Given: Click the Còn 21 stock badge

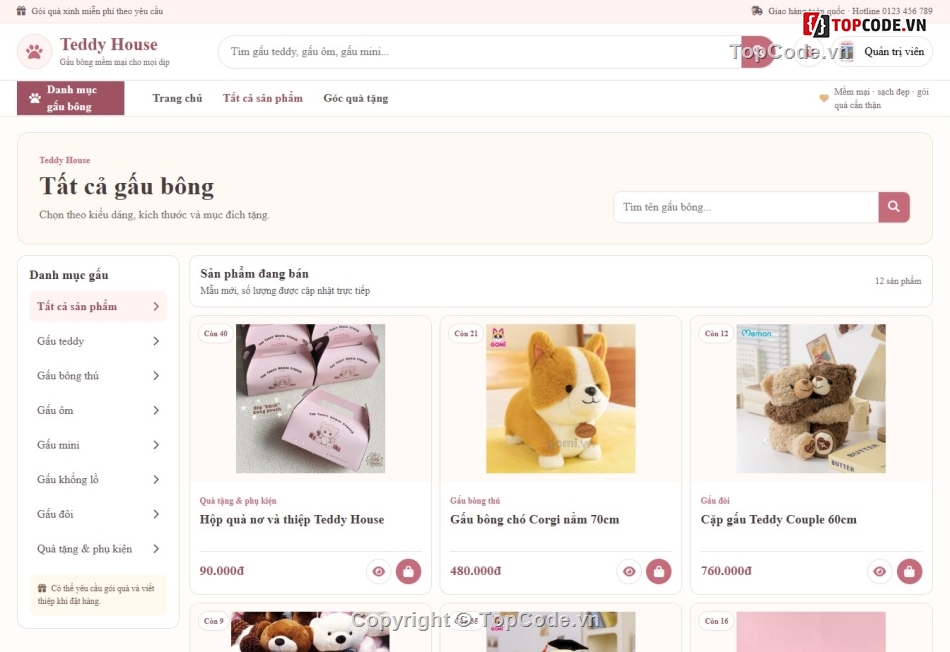Looking at the screenshot, I should [x=466, y=333].
